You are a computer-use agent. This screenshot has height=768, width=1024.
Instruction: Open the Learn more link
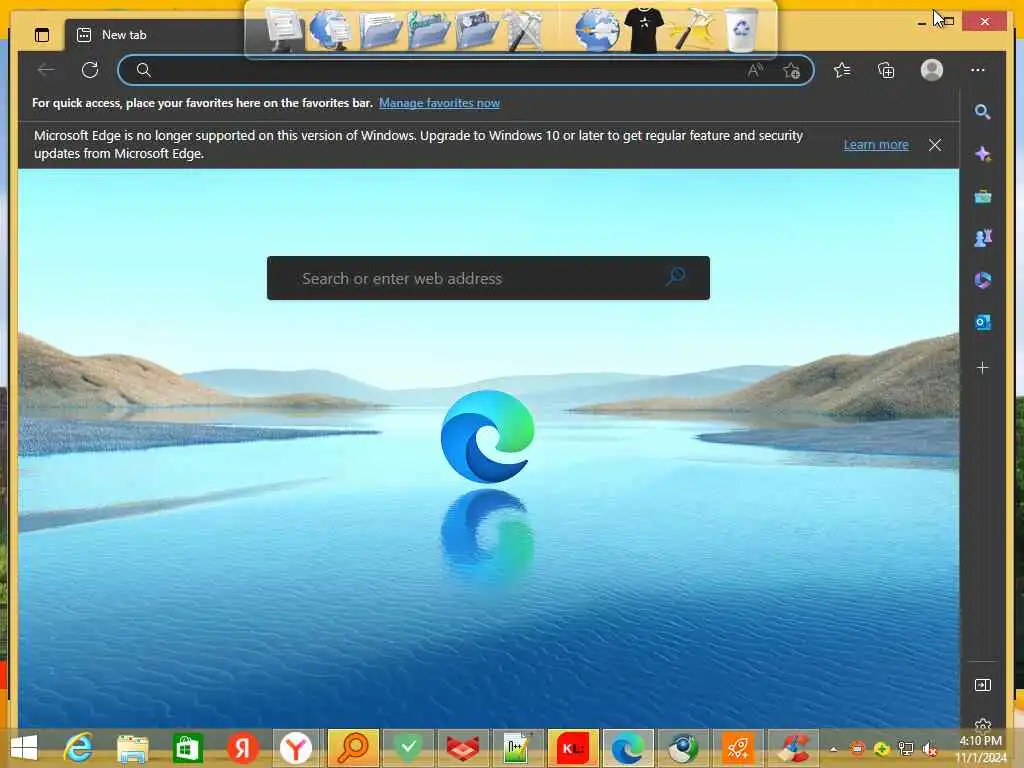[876, 144]
